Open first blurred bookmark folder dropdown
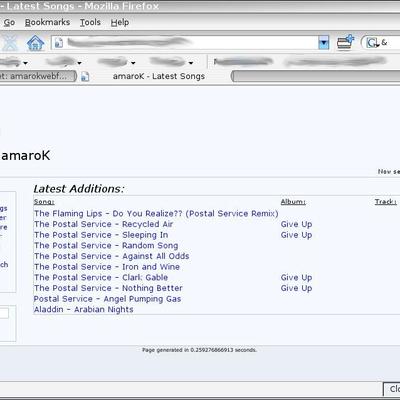 coord(25,63)
